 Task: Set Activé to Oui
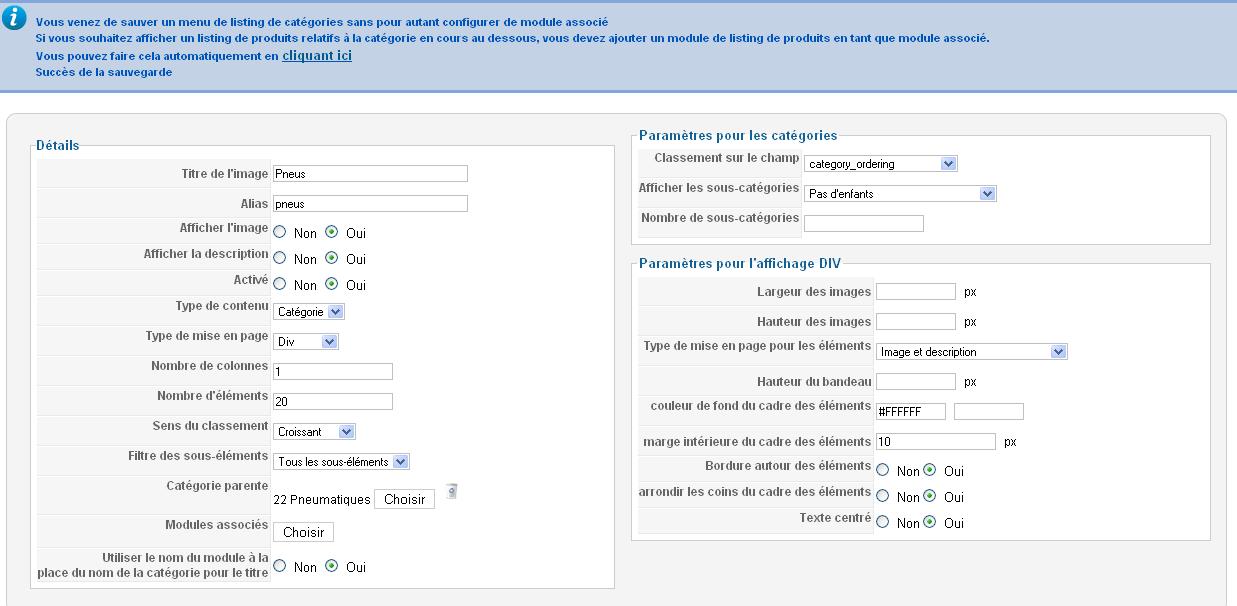coord(332,284)
